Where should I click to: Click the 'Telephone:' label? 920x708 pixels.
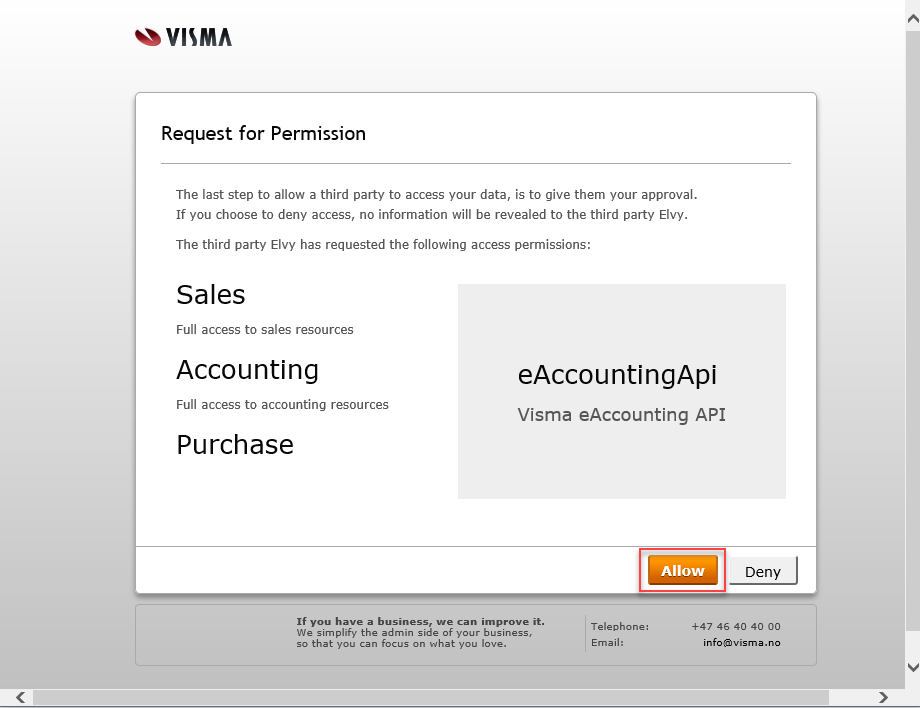620,626
